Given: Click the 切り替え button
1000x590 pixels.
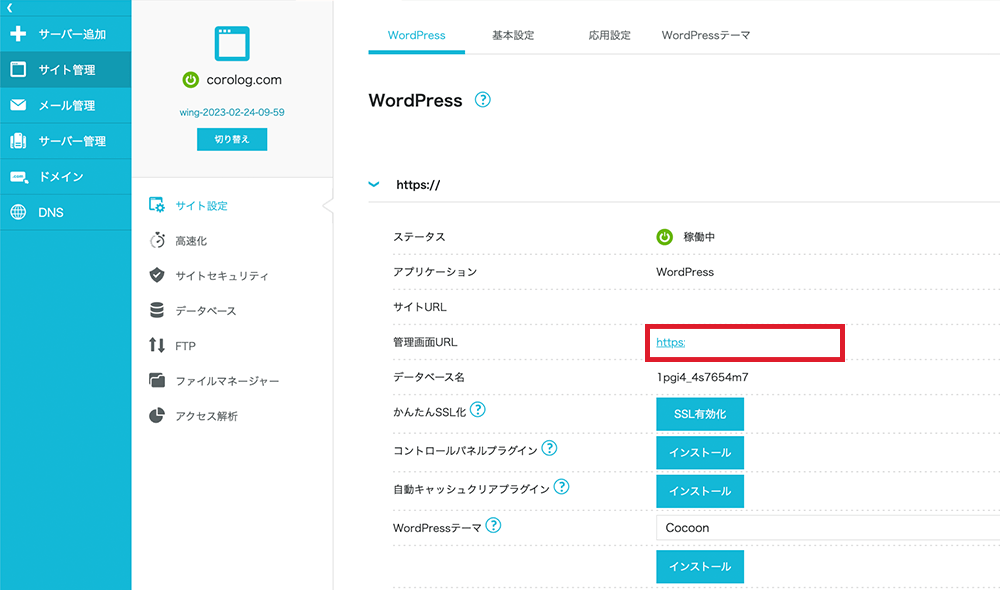Looking at the screenshot, I should click(232, 139).
